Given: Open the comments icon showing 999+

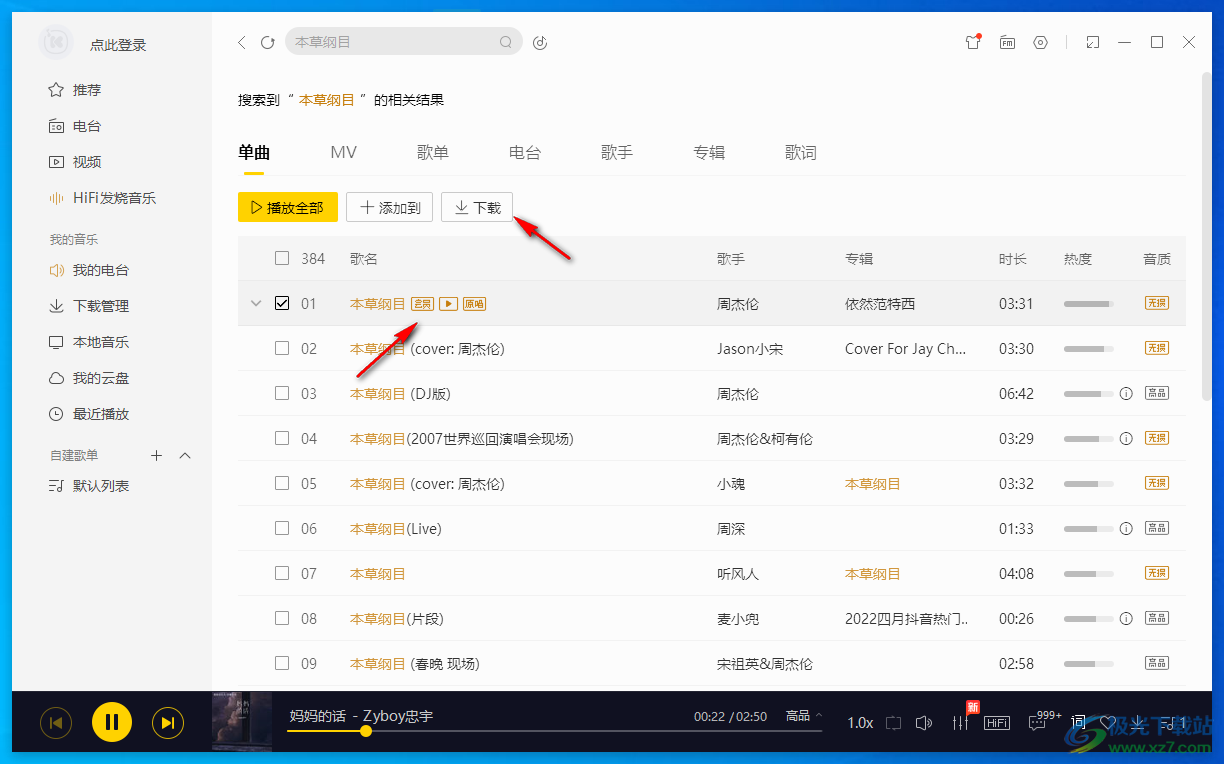Looking at the screenshot, I should click(1038, 723).
